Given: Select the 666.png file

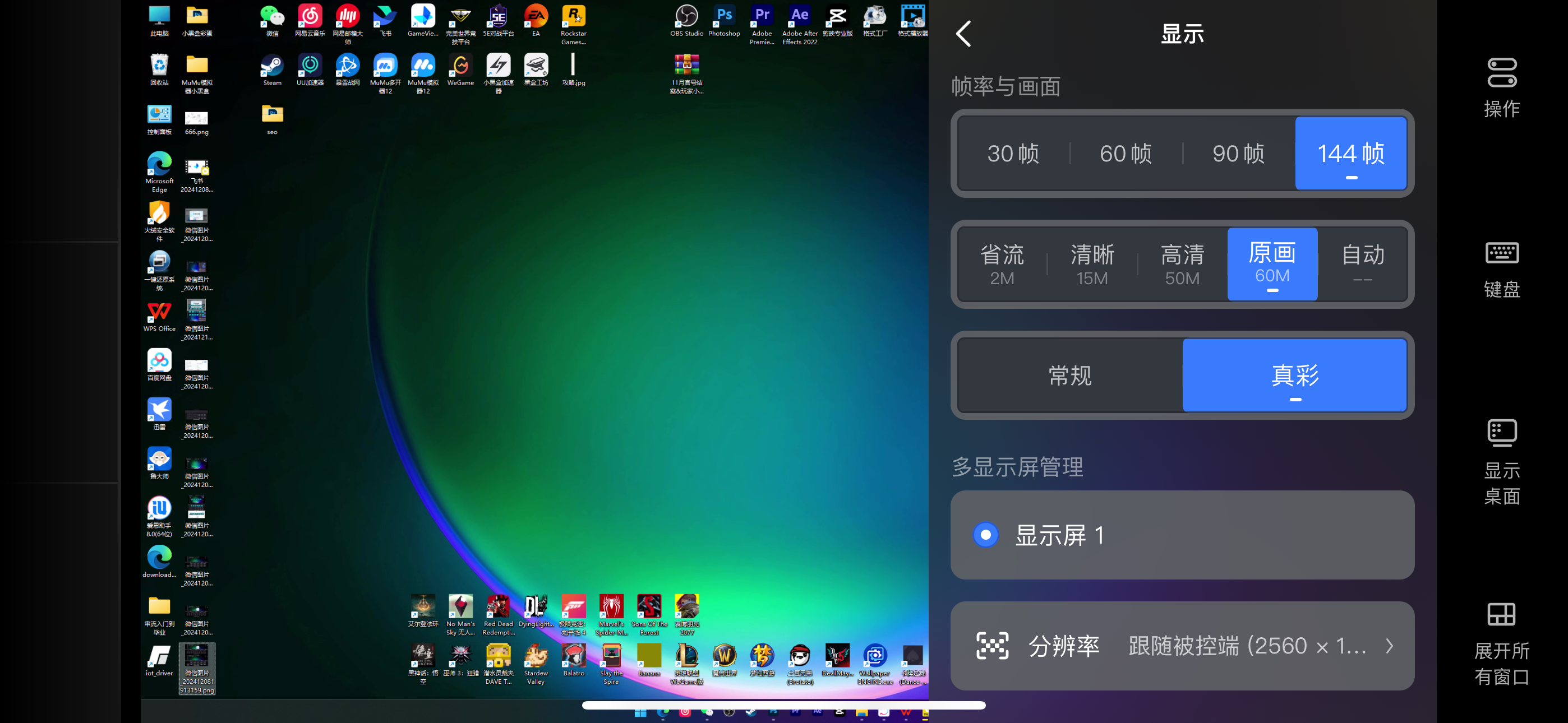Looking at the screenshot, I should (197, 123).
